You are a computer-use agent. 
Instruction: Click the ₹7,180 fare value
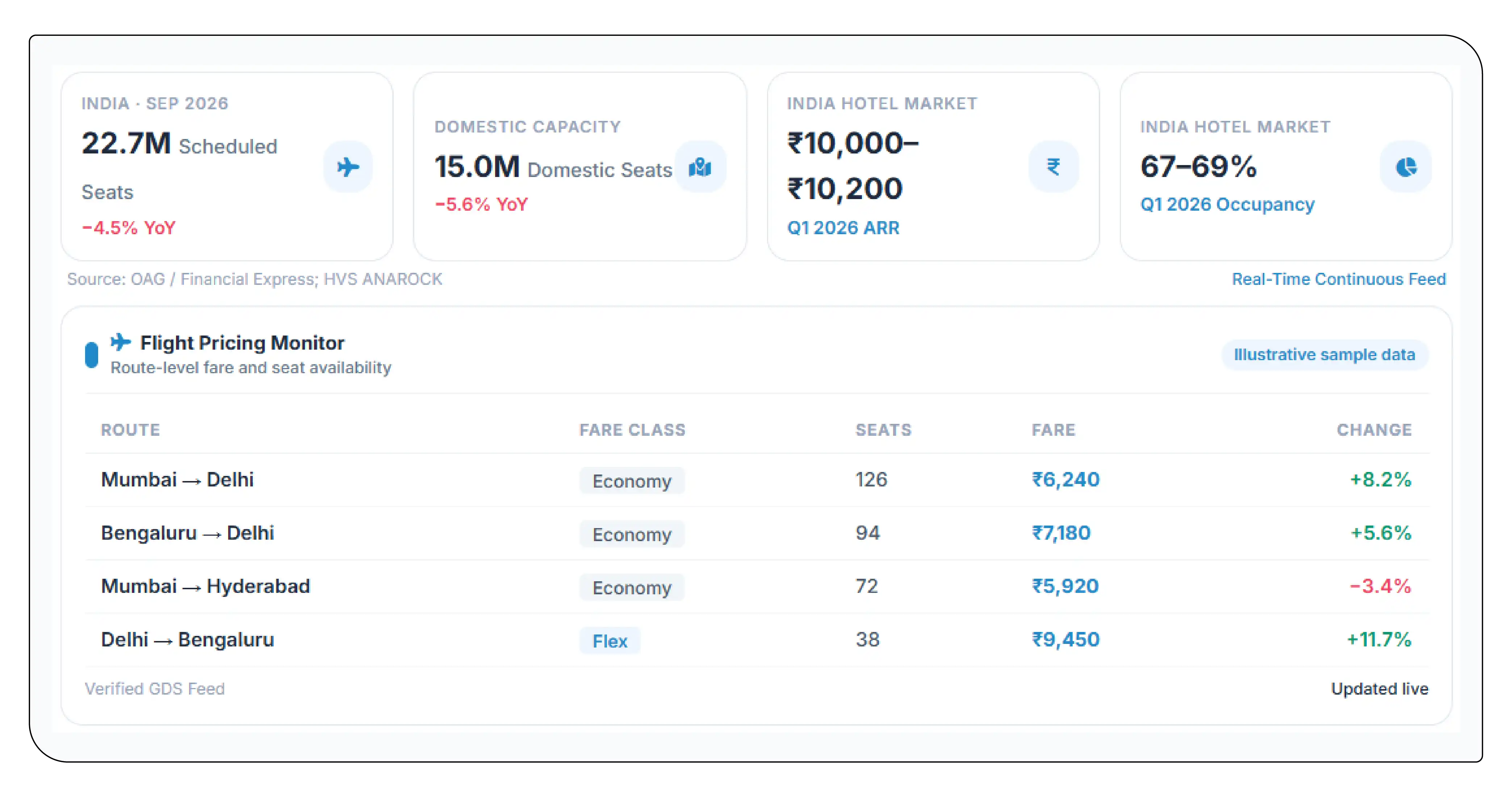(x=1061, y=533)
